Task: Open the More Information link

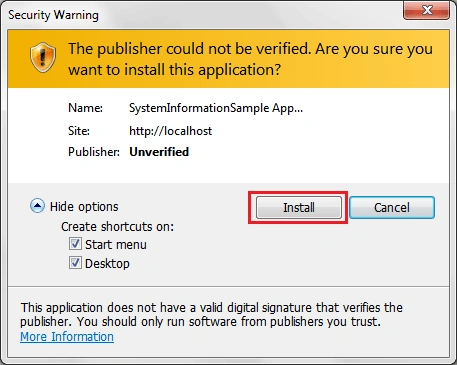Action: click(67, 337)
